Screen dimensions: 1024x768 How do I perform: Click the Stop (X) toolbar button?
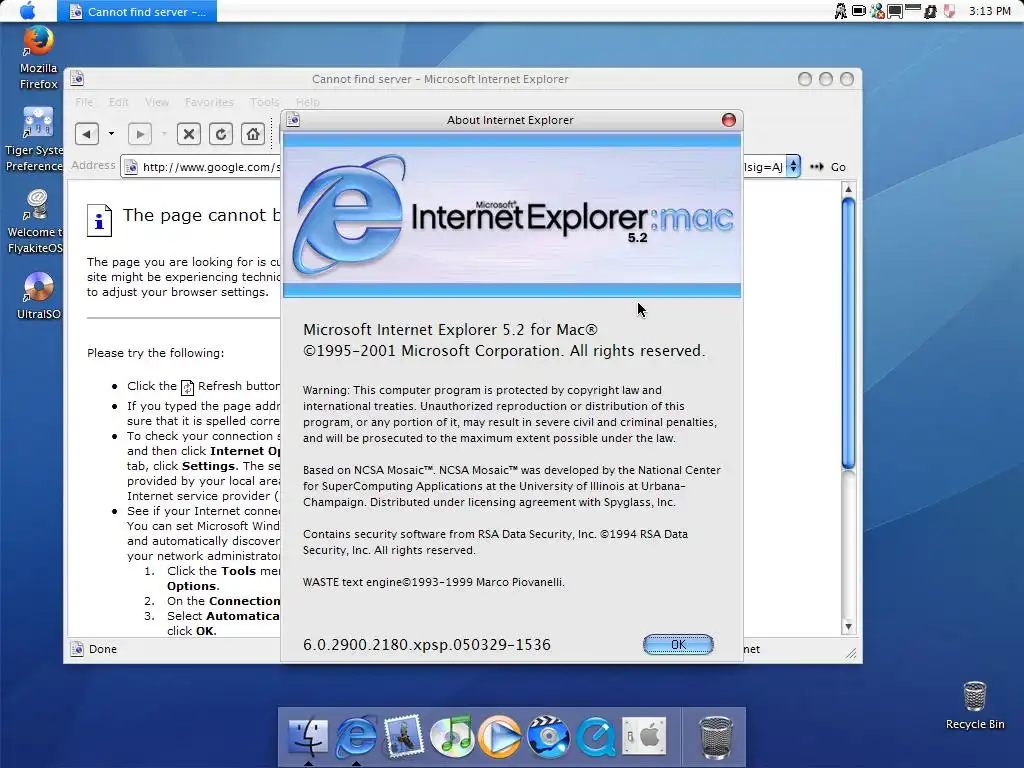coord(189,134)
